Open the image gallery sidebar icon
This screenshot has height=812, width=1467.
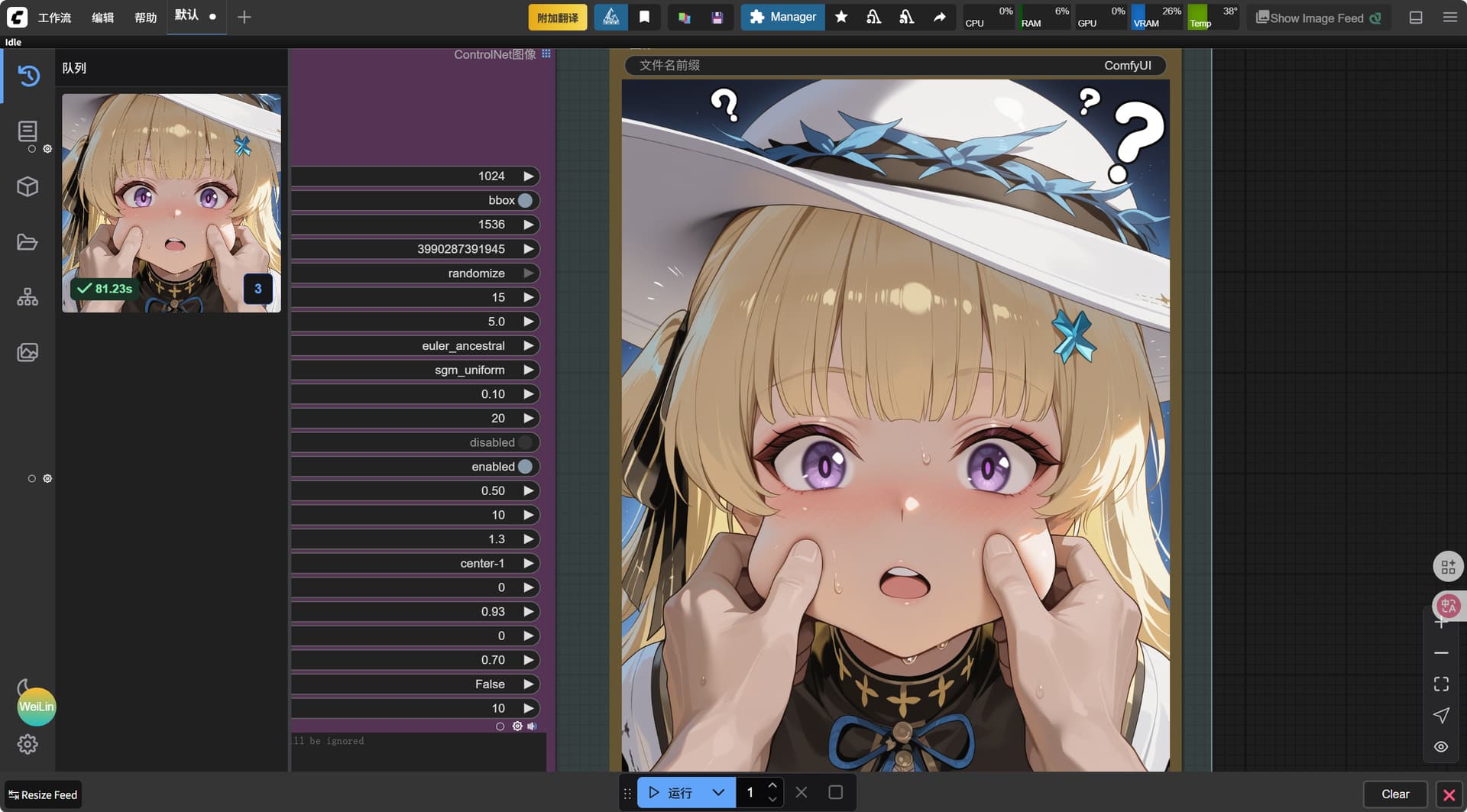click(x=28, y=352)
